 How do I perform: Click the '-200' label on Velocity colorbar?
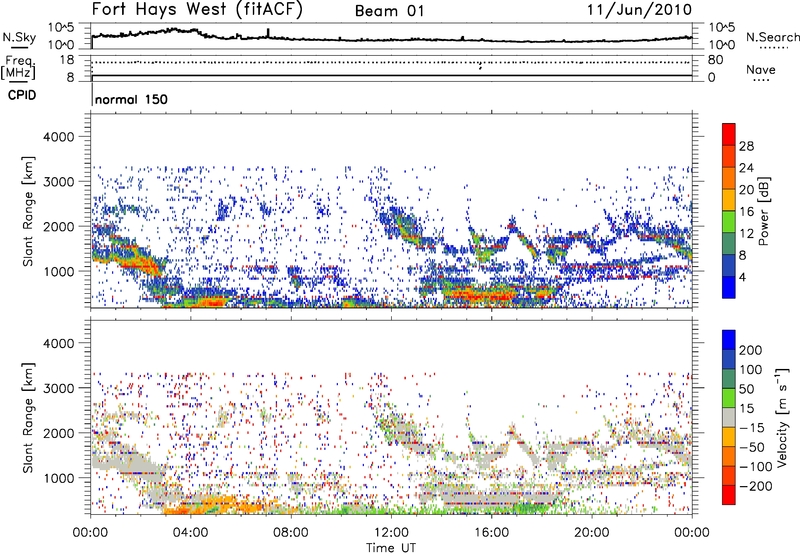point(756,486)
